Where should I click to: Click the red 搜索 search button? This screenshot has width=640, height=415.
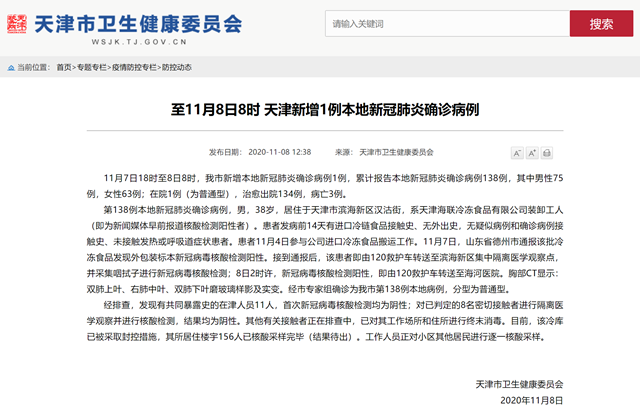pyautogui.click(x=601, y=24)
